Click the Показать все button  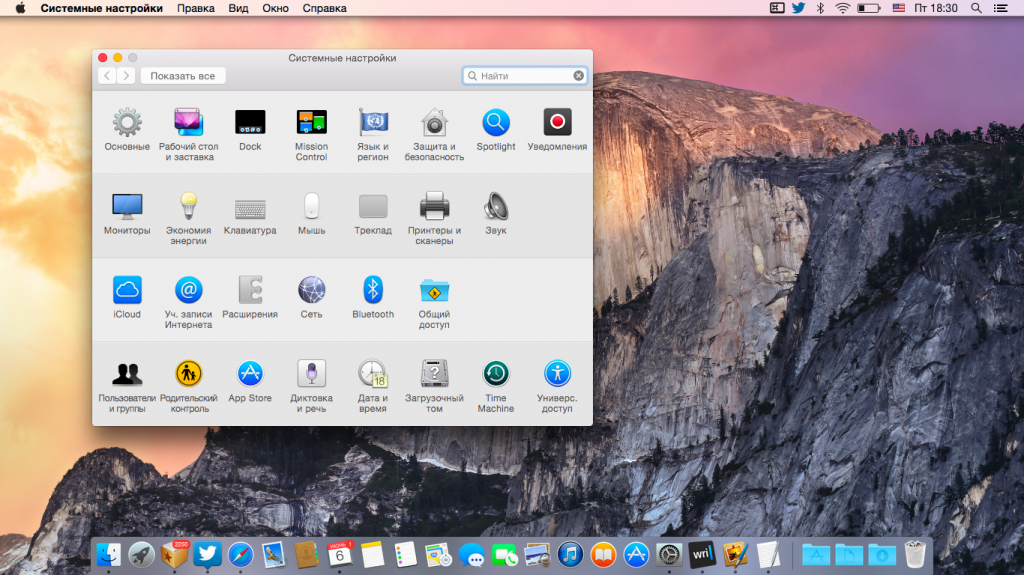point(183,76)
